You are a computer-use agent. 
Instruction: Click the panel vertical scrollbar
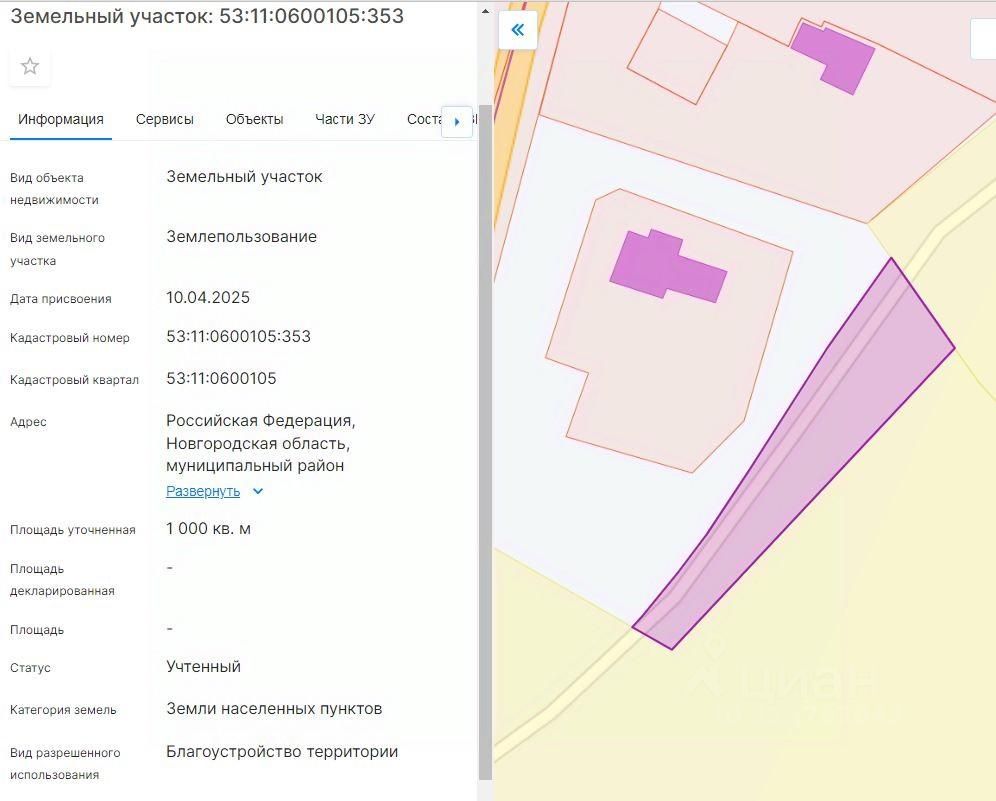click(x=485, y=442)
